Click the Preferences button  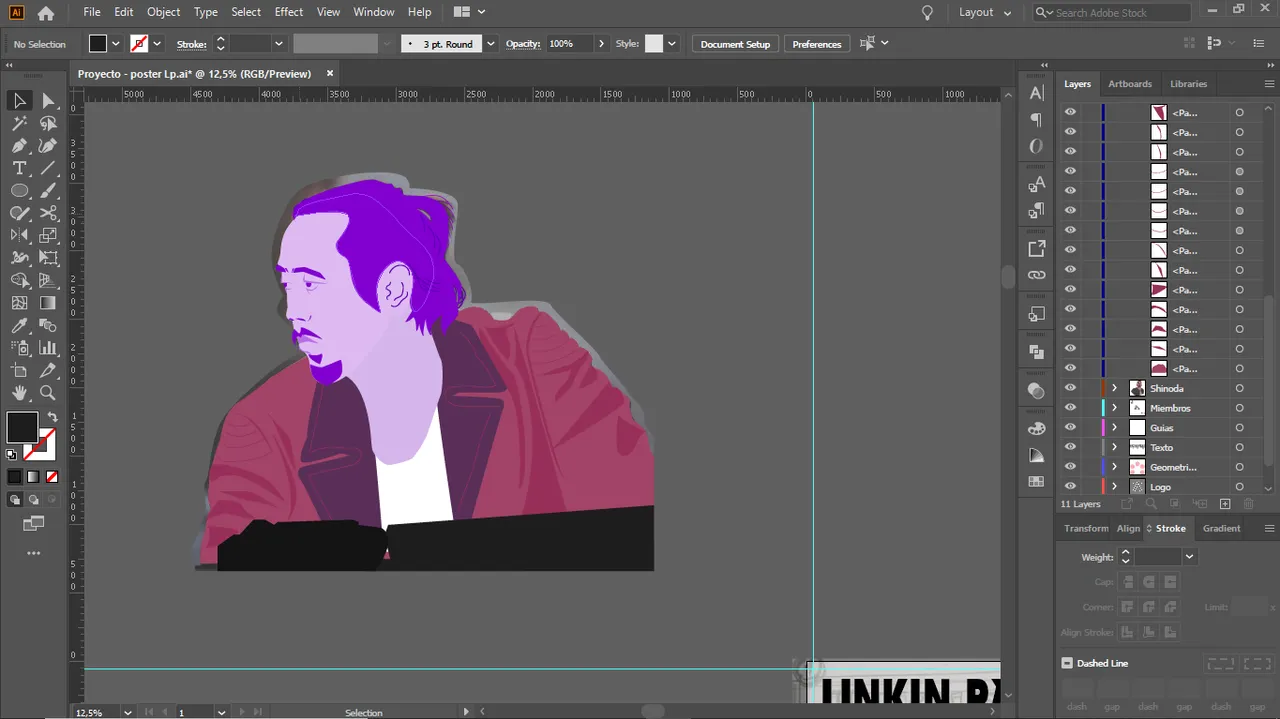coord(817,44)
